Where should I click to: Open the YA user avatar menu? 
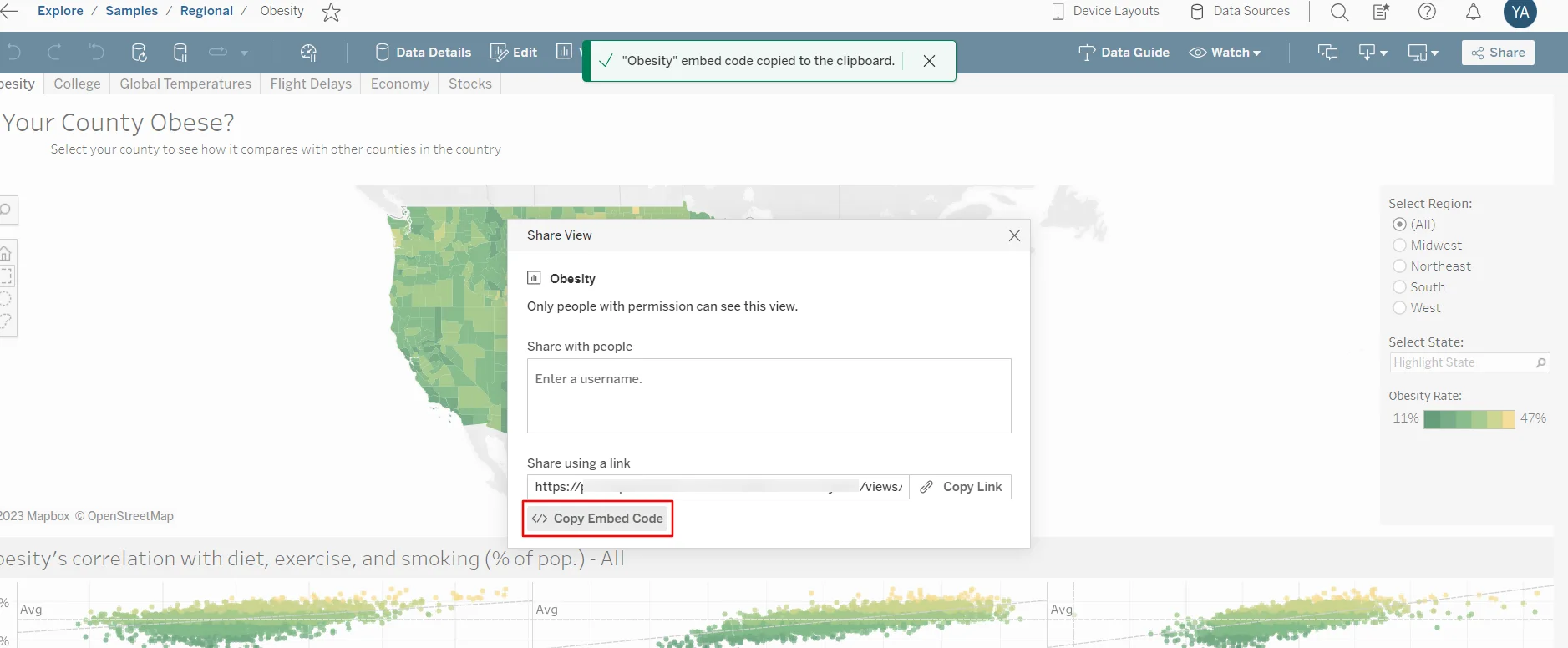click(1520, 13)
